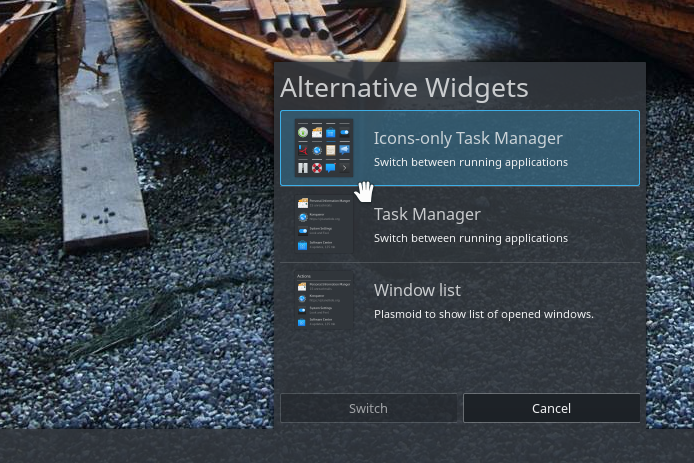Click the Actions header in Window list thumbnail
Screen dimensions: 694x463
coord(304,276)
